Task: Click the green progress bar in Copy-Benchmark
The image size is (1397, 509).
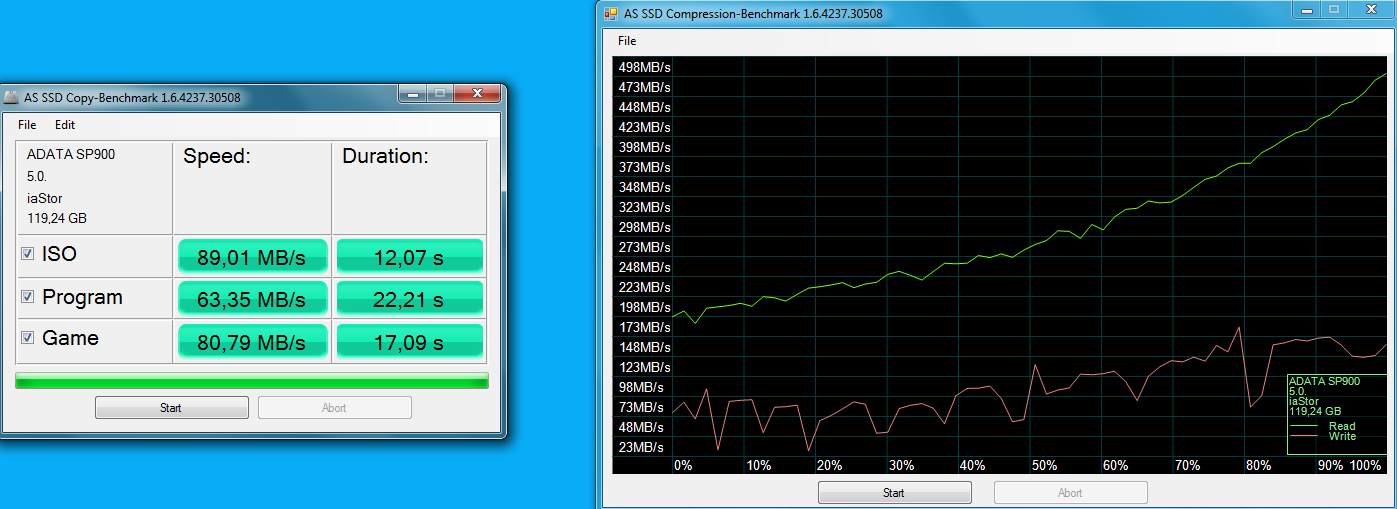Action: [252, 380]
